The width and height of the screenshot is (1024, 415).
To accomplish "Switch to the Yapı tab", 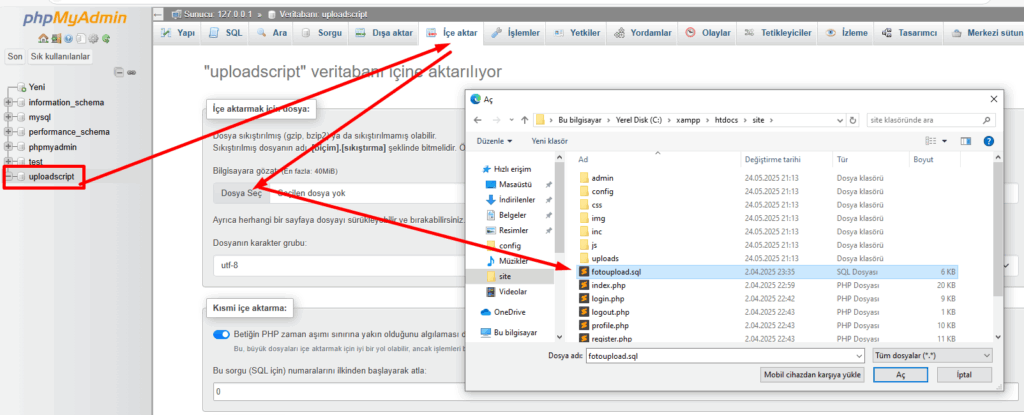I will (x=178, y=33).
